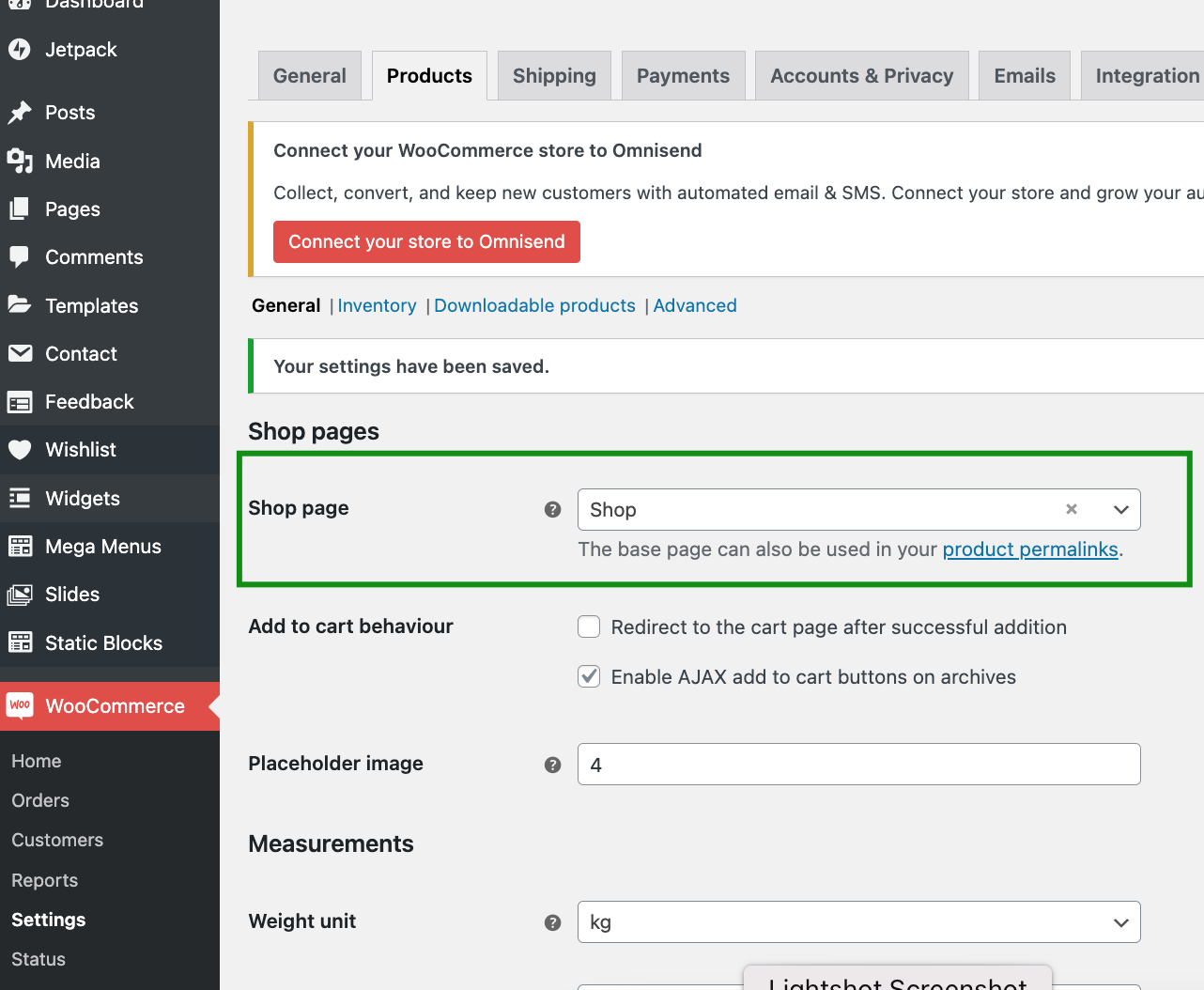Image resolution: width=1204 pixels, height=990 pixels.
Task: Click the Posts pushpin icon
Action: coord(20,113)
